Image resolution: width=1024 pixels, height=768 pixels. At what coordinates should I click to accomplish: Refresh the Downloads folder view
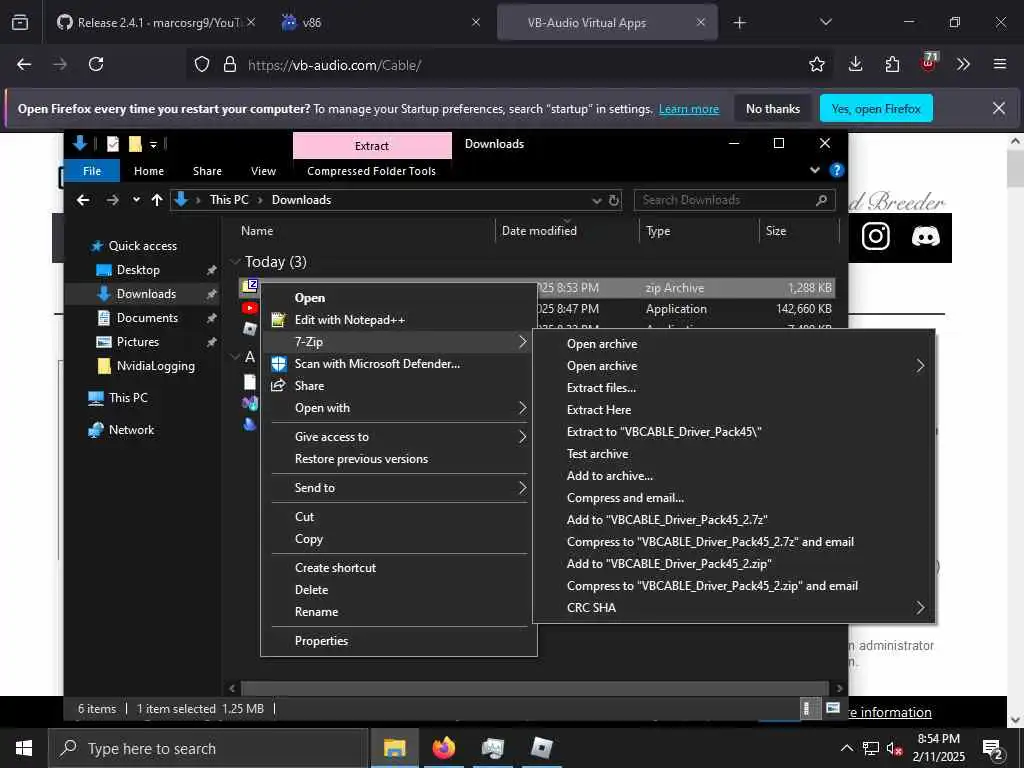point(613,200)
